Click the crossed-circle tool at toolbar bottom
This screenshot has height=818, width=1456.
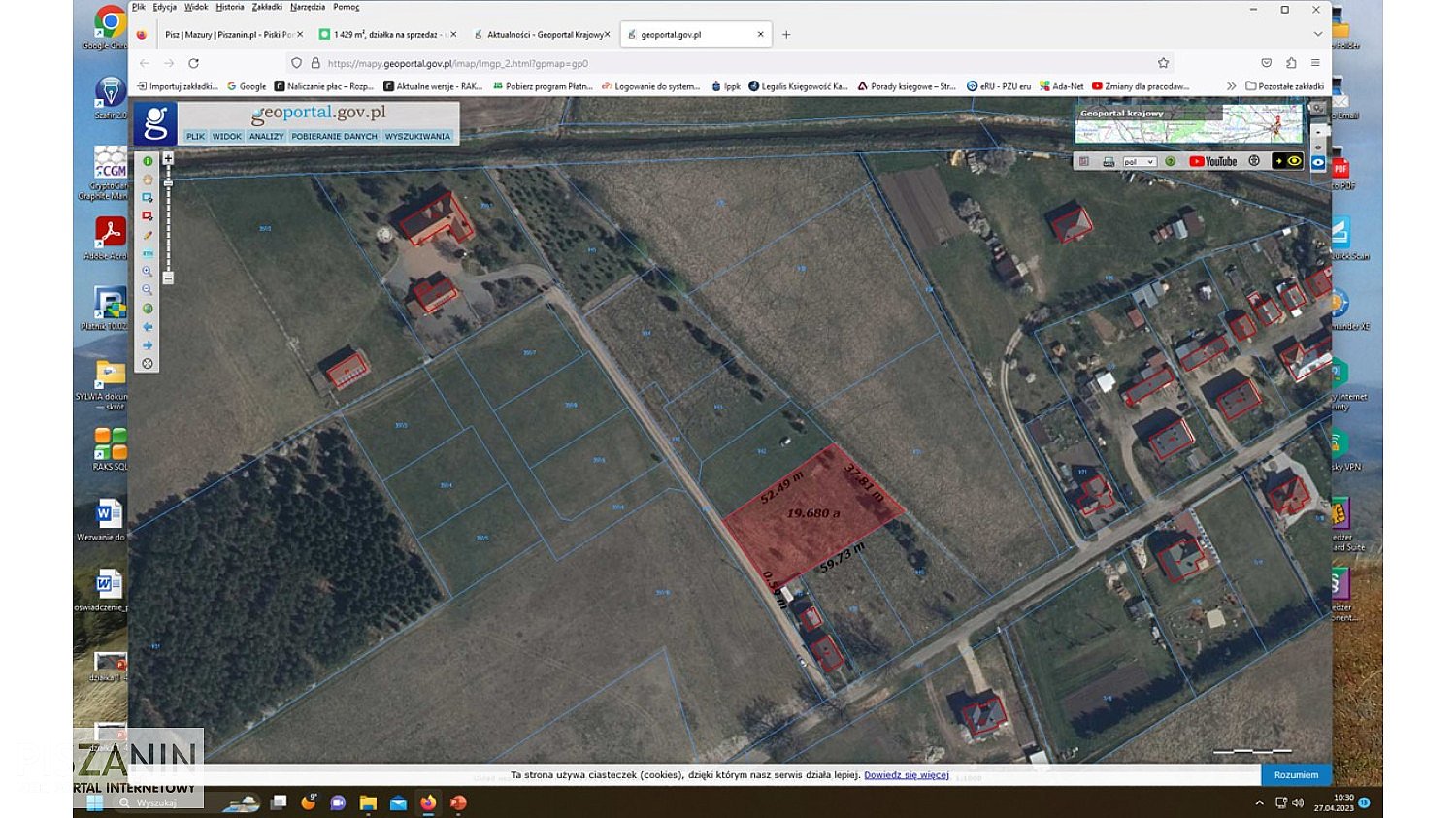tap(148, 364)
